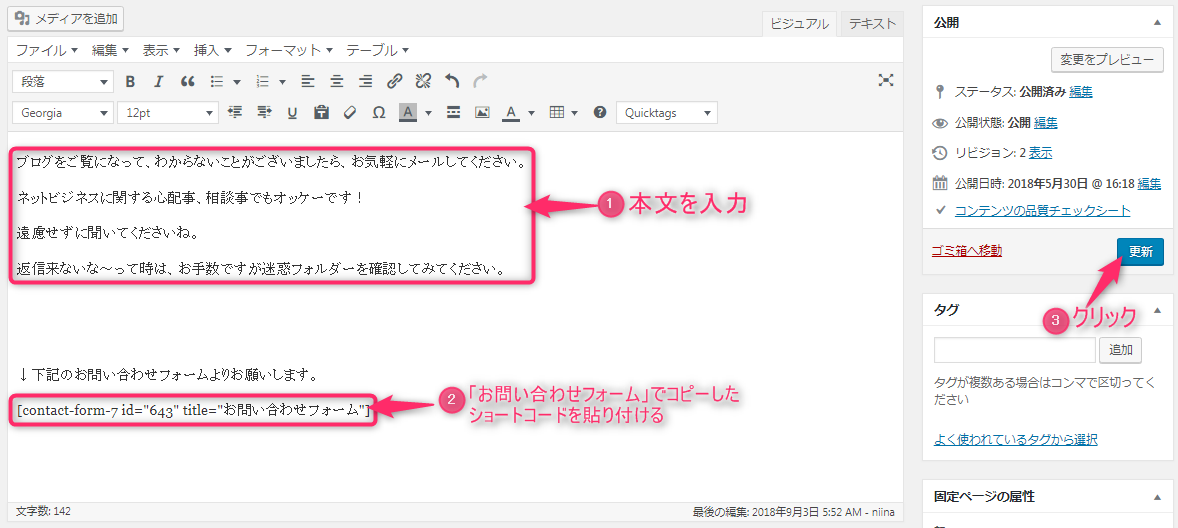The image size is (1178, 528).
Task: Open keyboard shortcuts help icon
Action: point(600,113)
